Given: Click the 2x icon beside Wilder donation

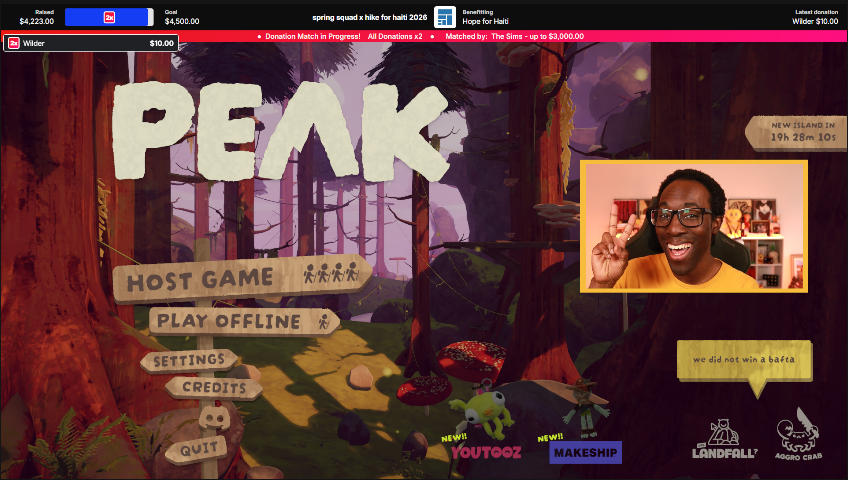Looking at the screenshot, I should pyautogui.click(x=14, y=43).
